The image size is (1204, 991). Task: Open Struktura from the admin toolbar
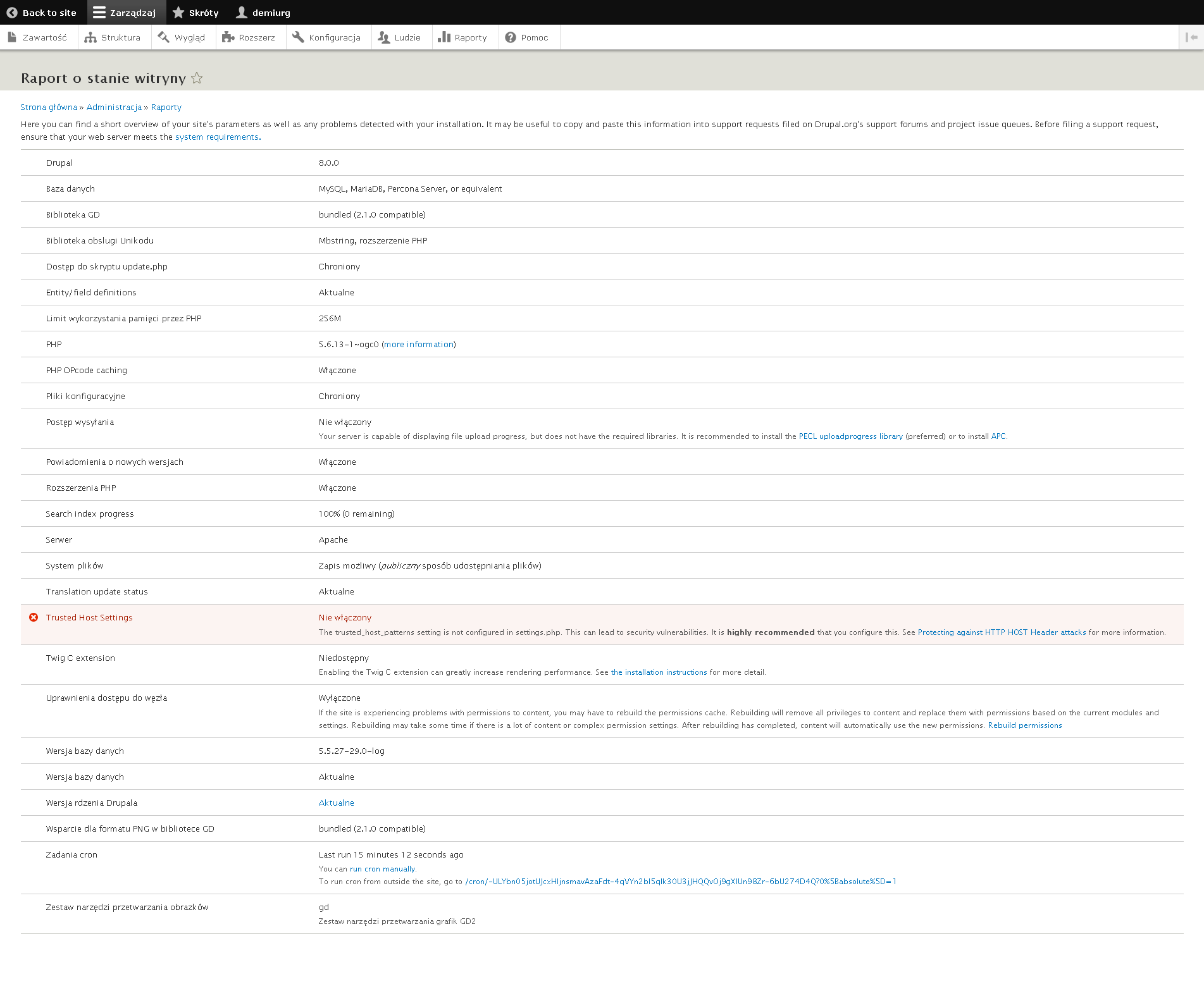[114, 37]
